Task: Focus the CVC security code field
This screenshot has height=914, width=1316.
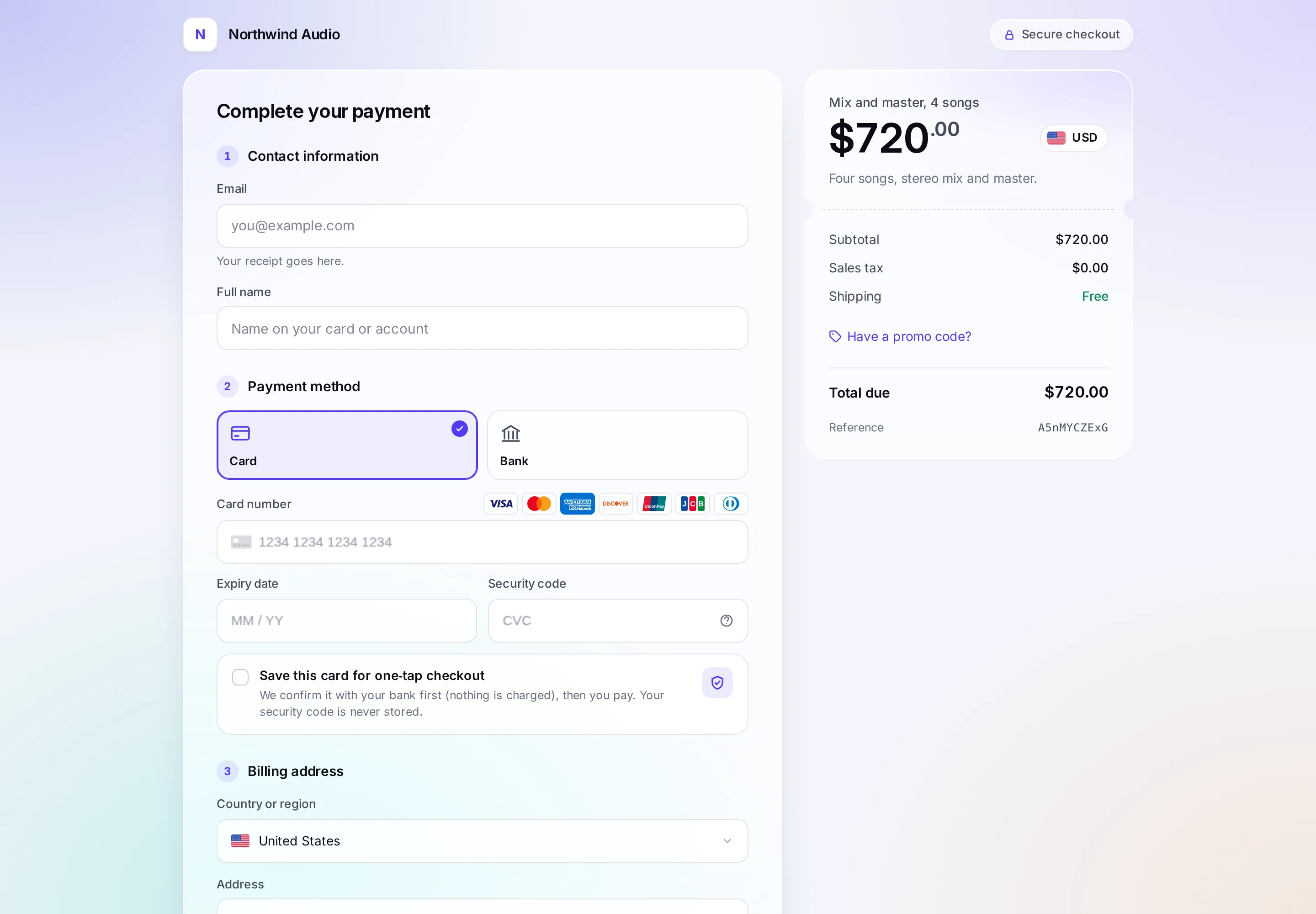Action: click(617, 621)
